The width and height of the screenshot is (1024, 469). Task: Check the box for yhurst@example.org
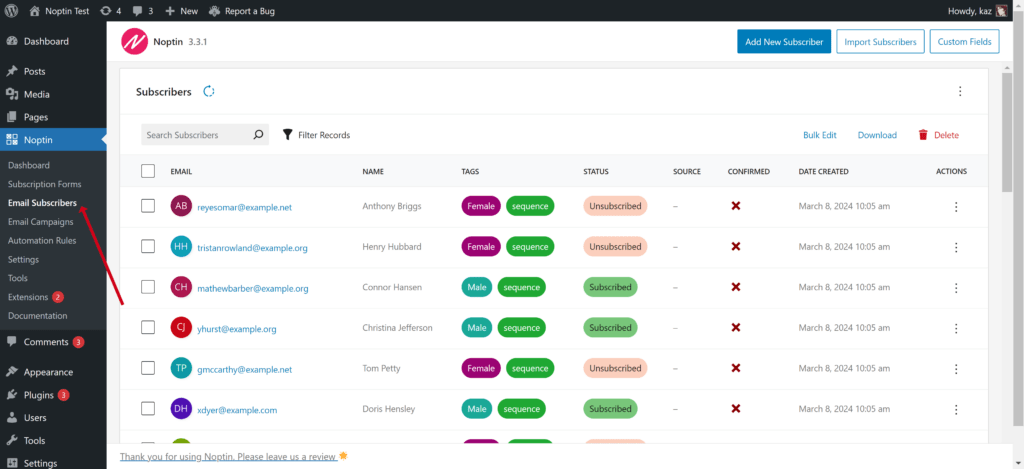click(148, 327)
